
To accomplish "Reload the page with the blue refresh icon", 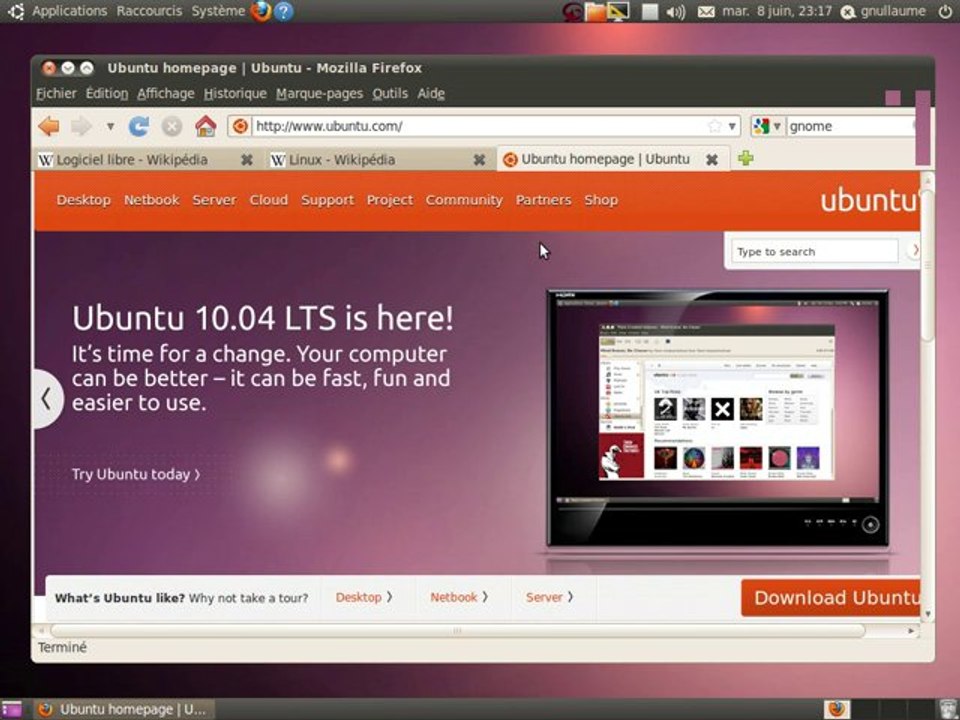I will 139,126.
